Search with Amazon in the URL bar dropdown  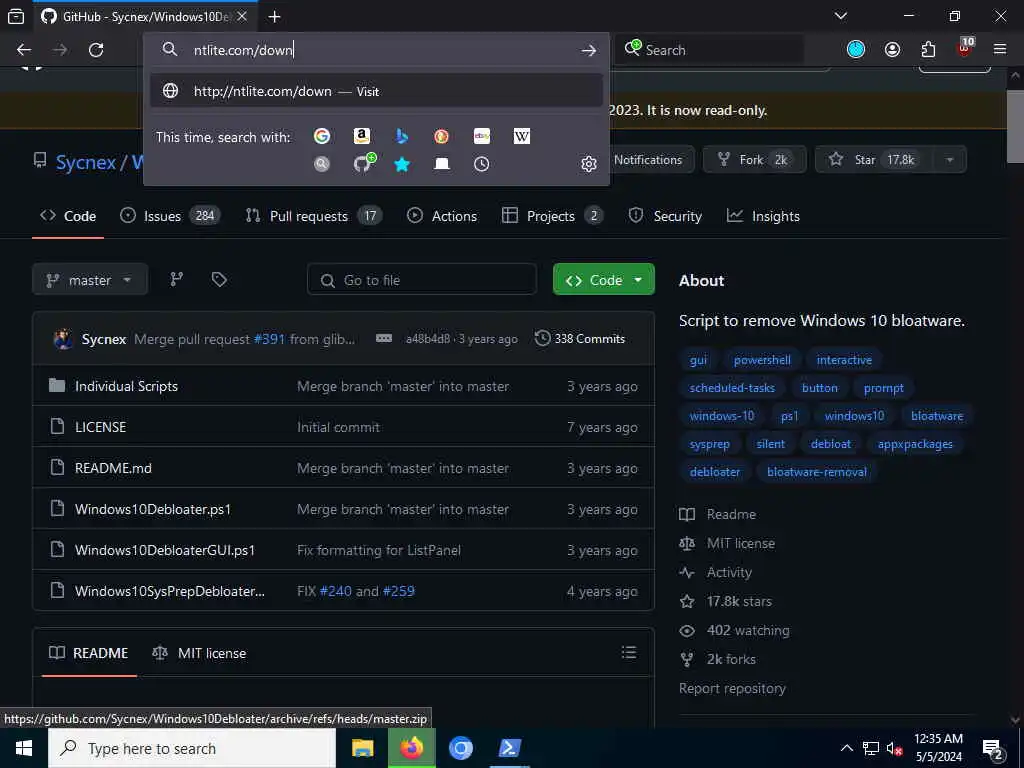362,136
